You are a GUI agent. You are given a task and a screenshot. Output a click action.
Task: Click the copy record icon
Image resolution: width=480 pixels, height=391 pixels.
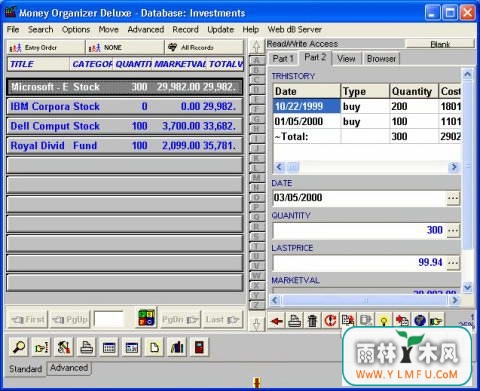[x=348, y=321]
